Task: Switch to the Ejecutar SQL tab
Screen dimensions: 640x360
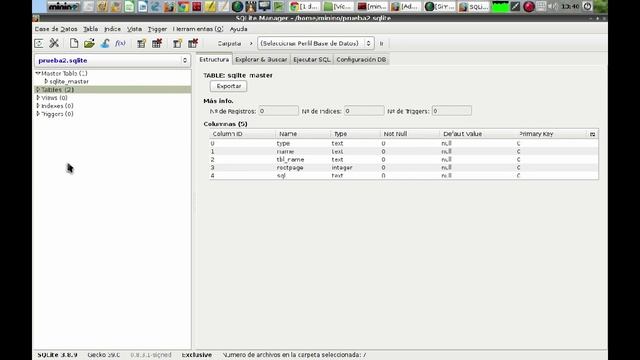Action: (311, 60)
